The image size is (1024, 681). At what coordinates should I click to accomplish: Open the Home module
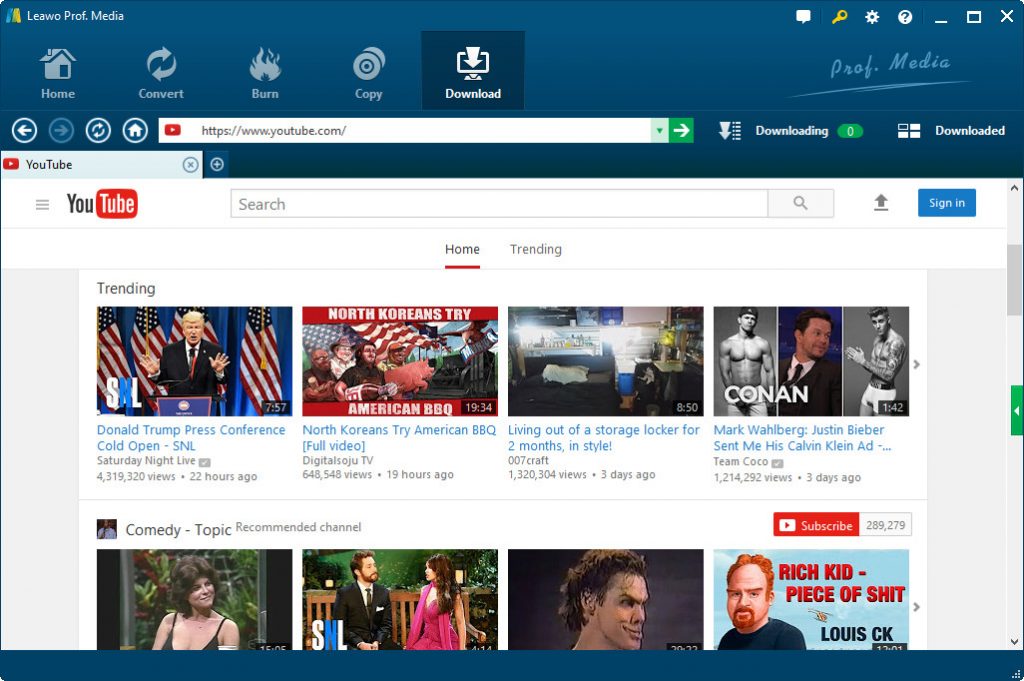57,73
